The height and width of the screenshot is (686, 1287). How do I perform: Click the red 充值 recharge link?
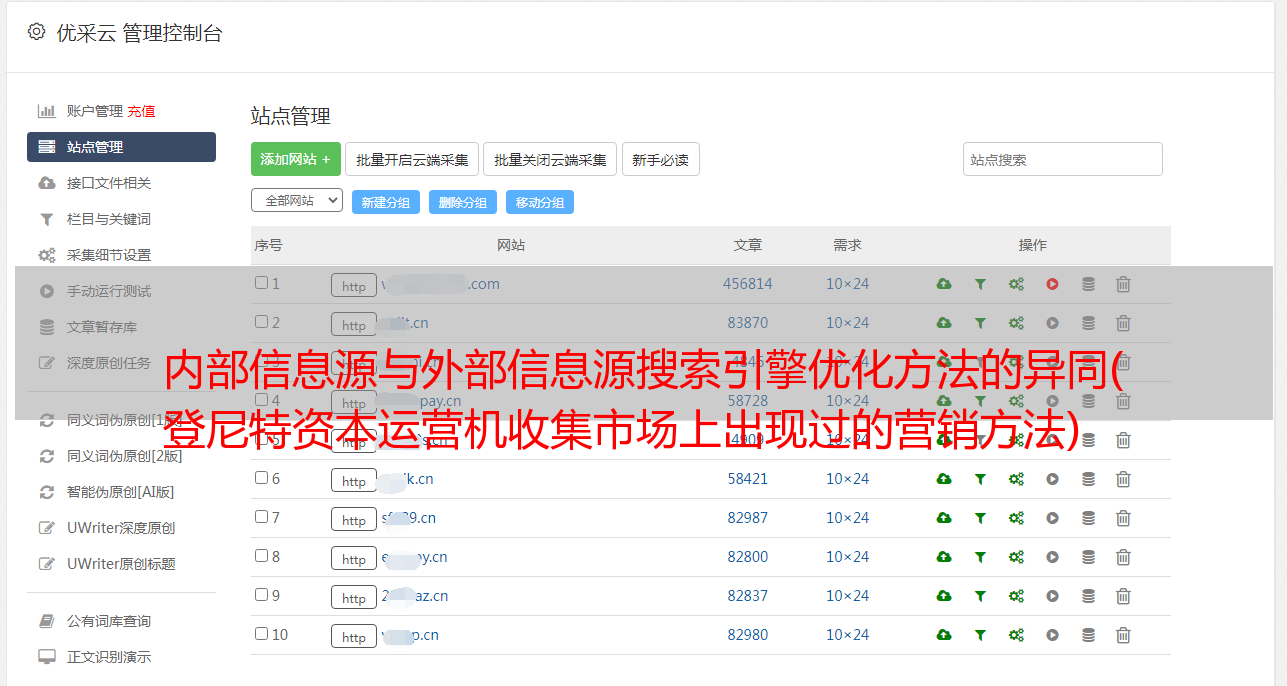click(141, 111)
